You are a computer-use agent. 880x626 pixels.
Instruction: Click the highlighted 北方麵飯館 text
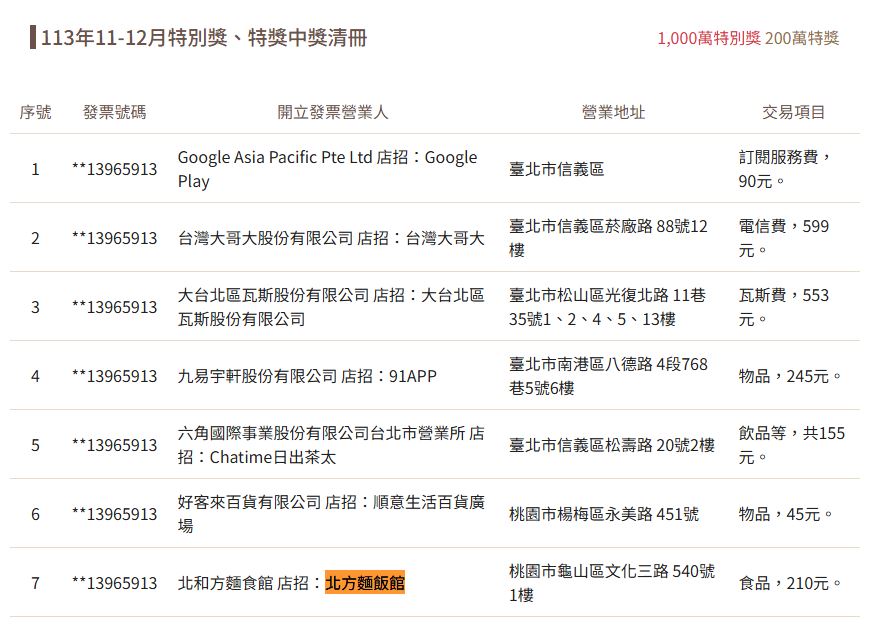pos(365,583)
